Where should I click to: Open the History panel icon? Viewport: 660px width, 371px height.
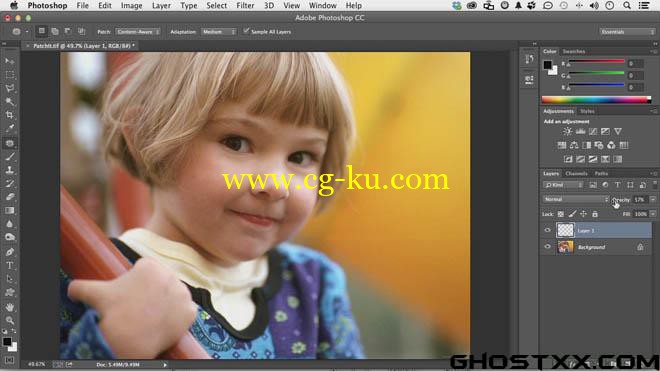coord(530,59)
